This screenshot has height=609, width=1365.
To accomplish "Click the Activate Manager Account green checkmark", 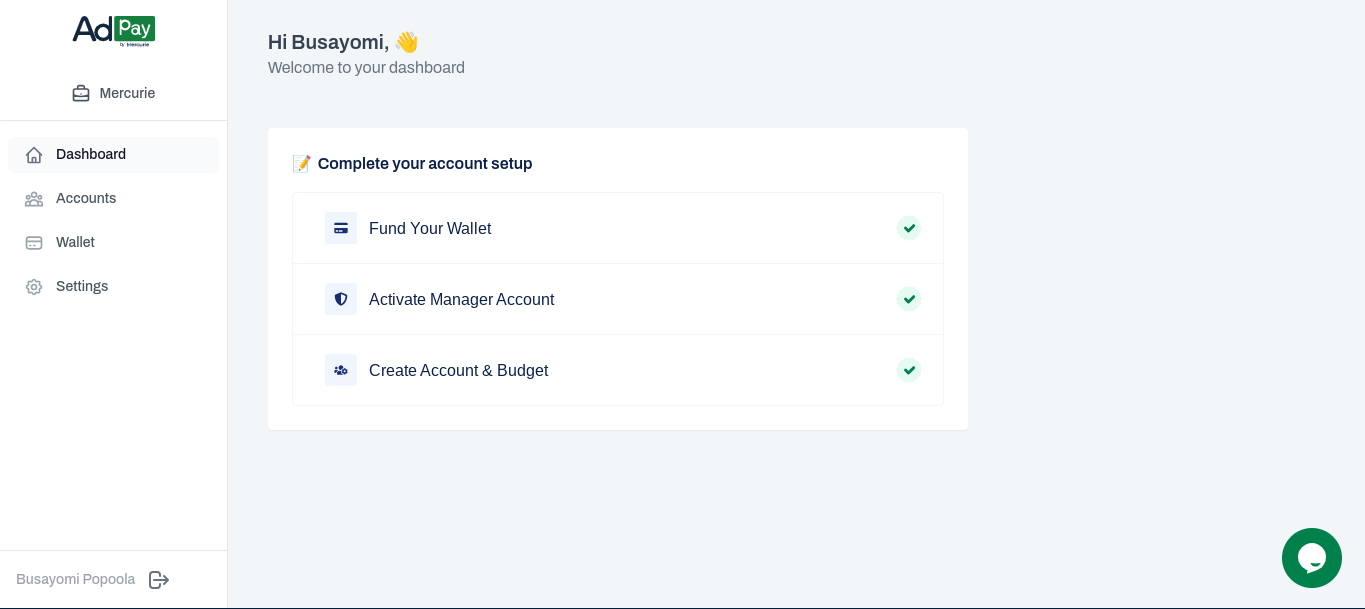I will click(909, 299).
